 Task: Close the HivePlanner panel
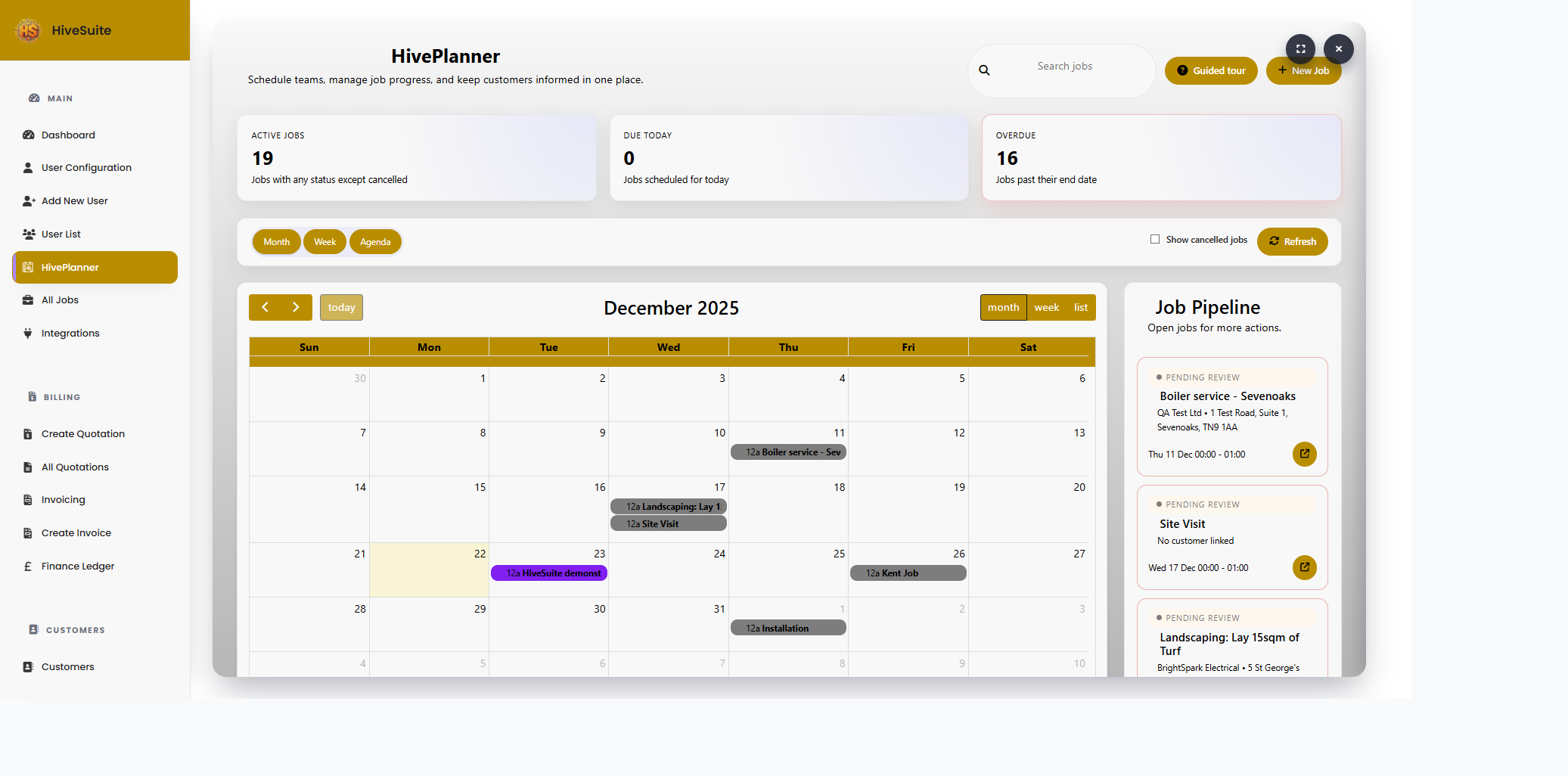[1339, 49]
